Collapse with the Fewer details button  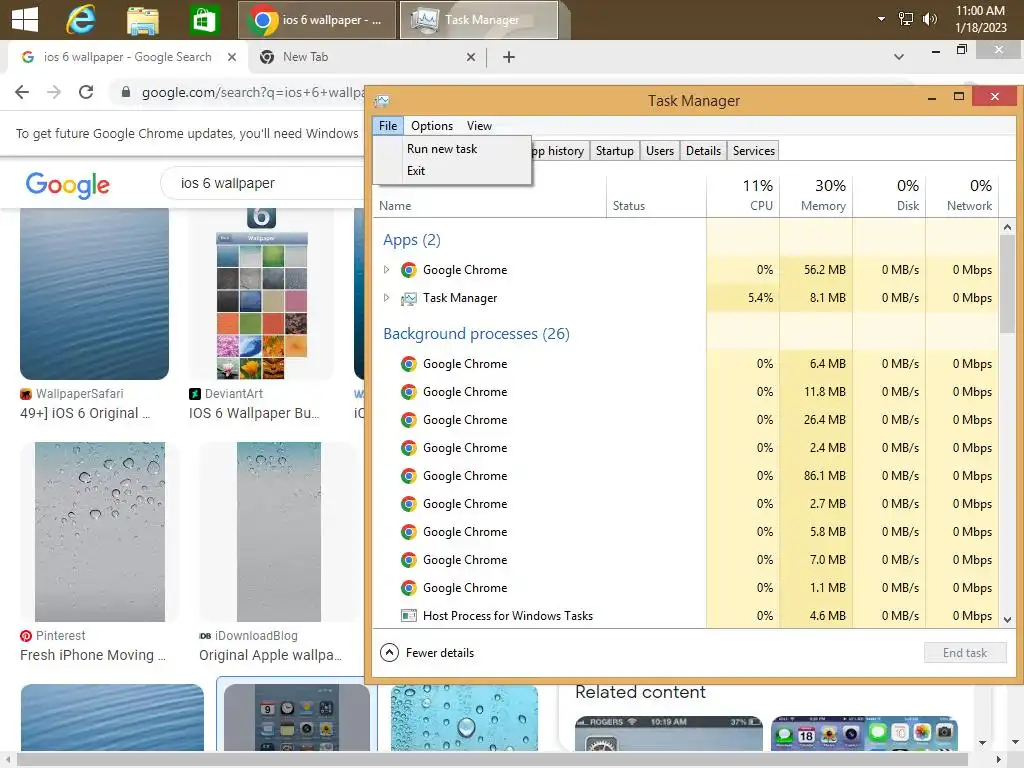point(427,652)
